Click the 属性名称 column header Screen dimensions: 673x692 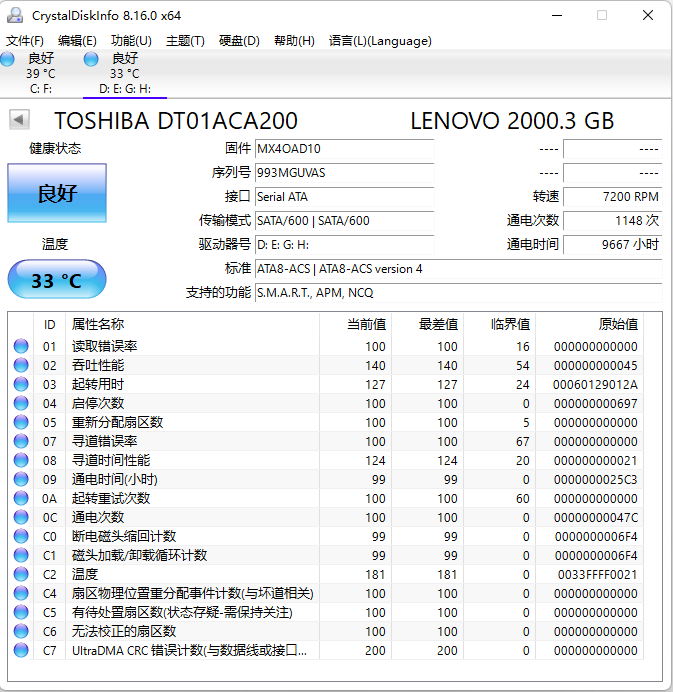coord(192,324)
